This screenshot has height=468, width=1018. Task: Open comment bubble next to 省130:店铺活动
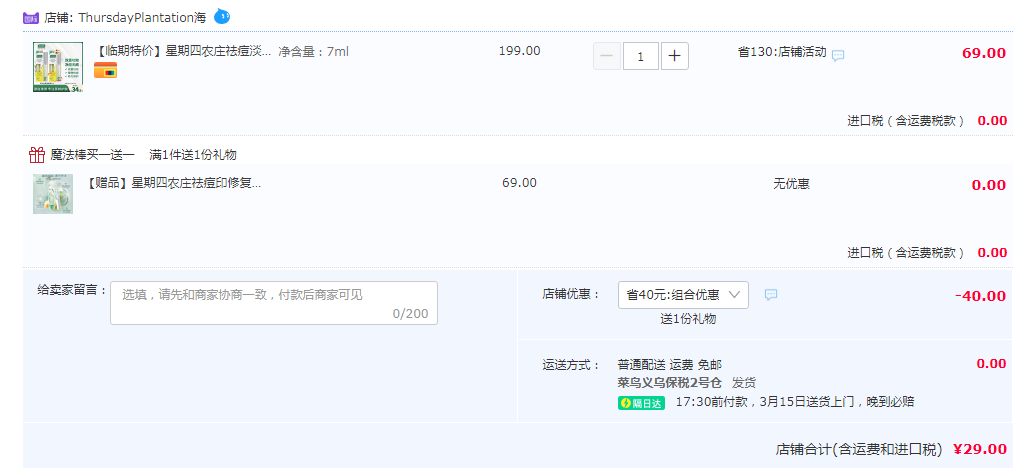[838, 55]
